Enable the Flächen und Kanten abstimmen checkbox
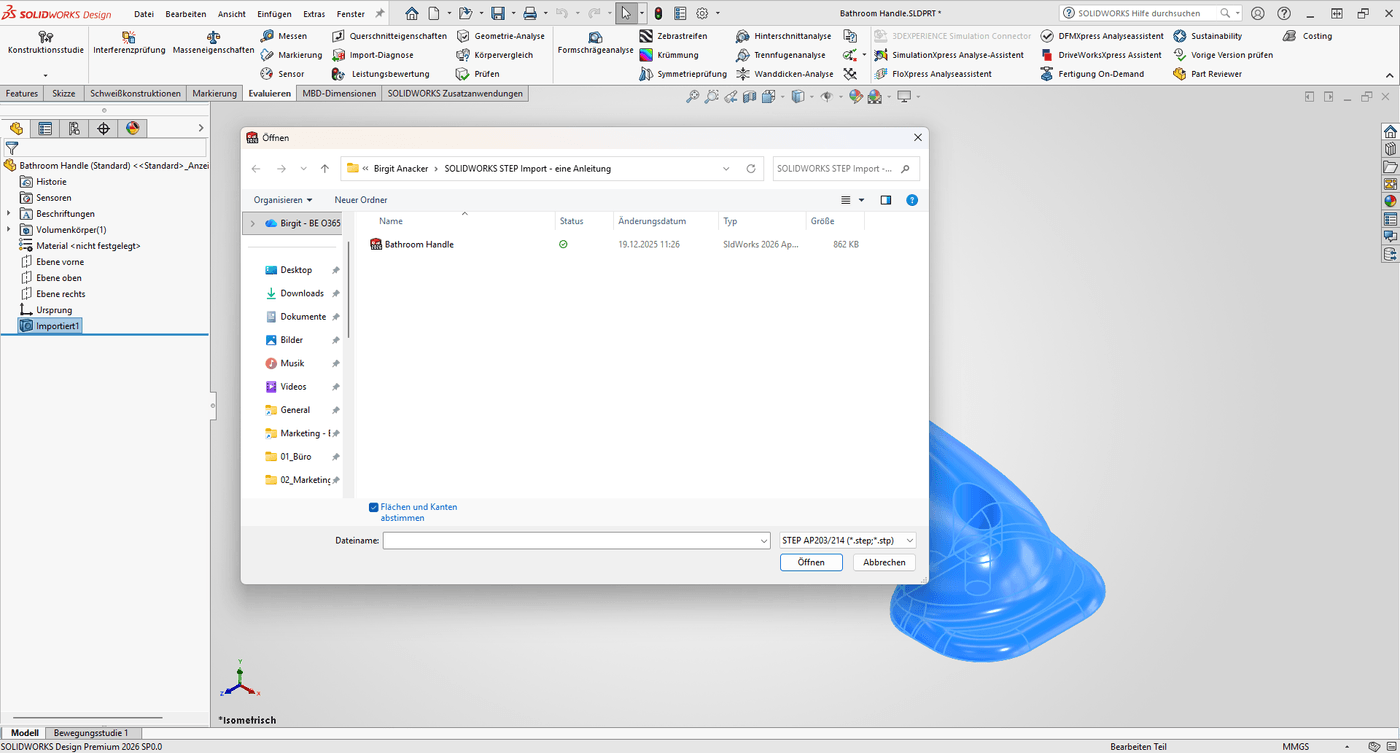The image size is (1400, 753). pyautogui.click(x=373, y=507)
